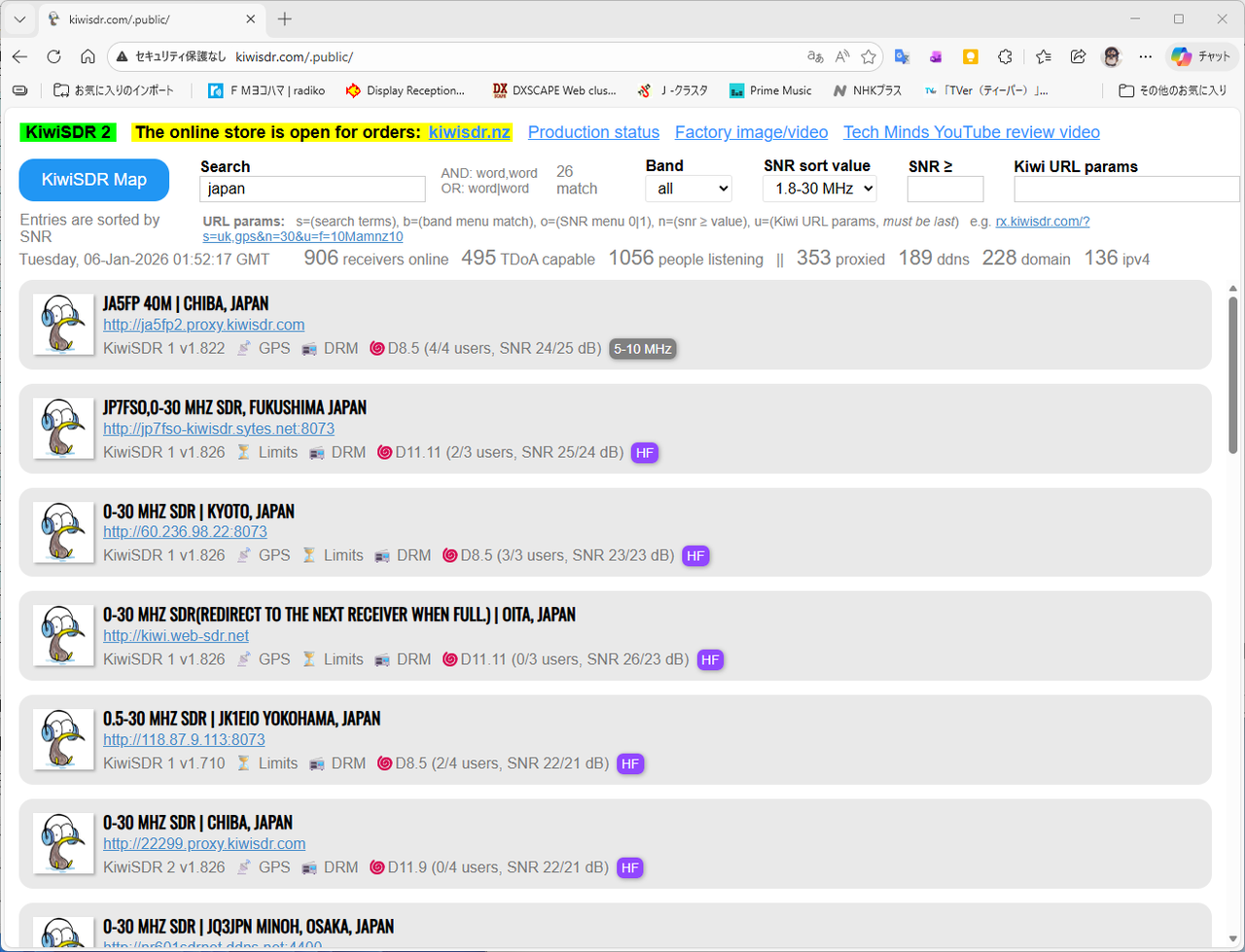Image resolution: width=1245 pixels, height=952 pixels.
Task: Open the profile avatar in the browser toolbar
Action: [1112, 56]
